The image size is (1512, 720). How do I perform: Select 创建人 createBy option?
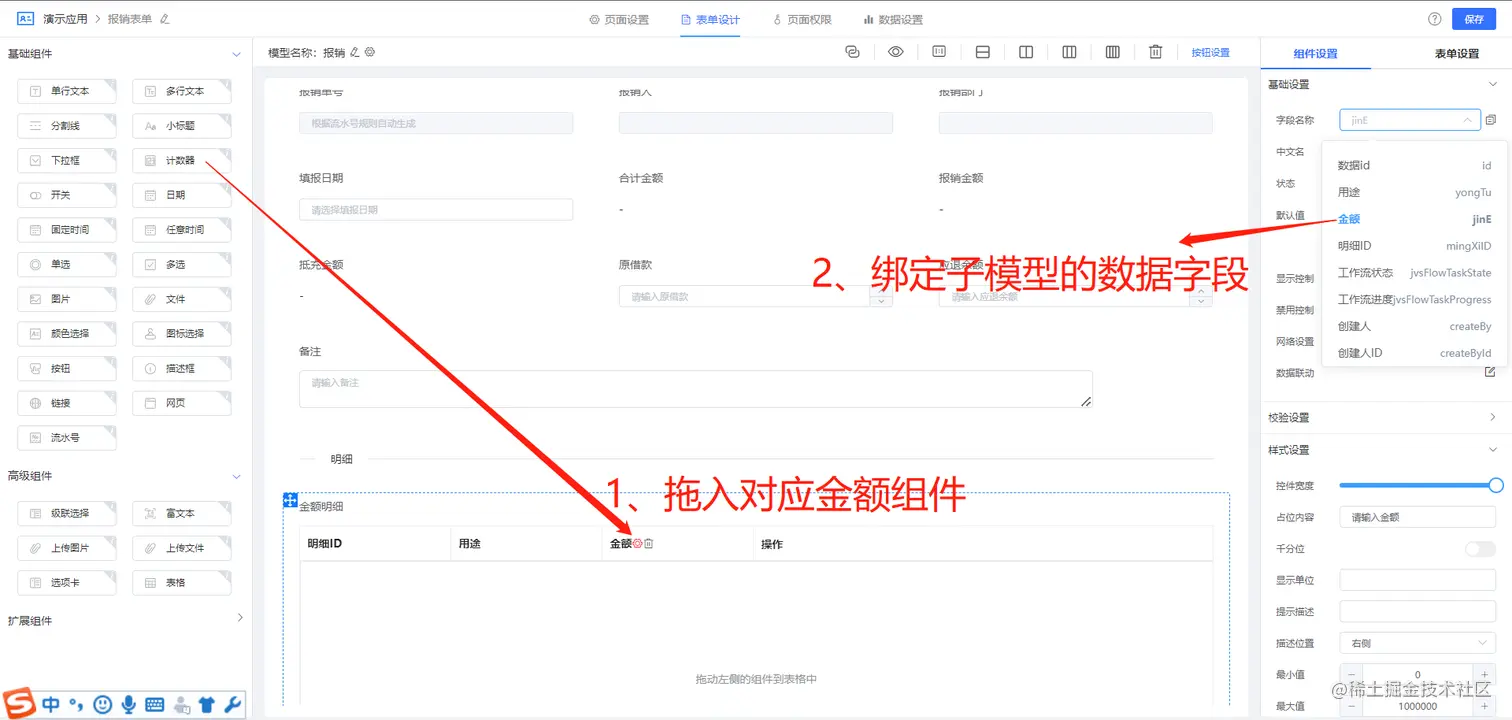1414,326
